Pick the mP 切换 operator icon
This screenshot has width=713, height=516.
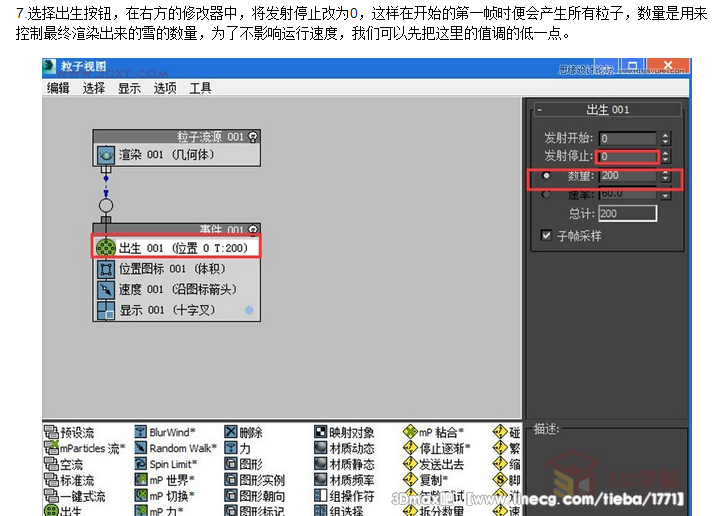(x=141, y=496)
